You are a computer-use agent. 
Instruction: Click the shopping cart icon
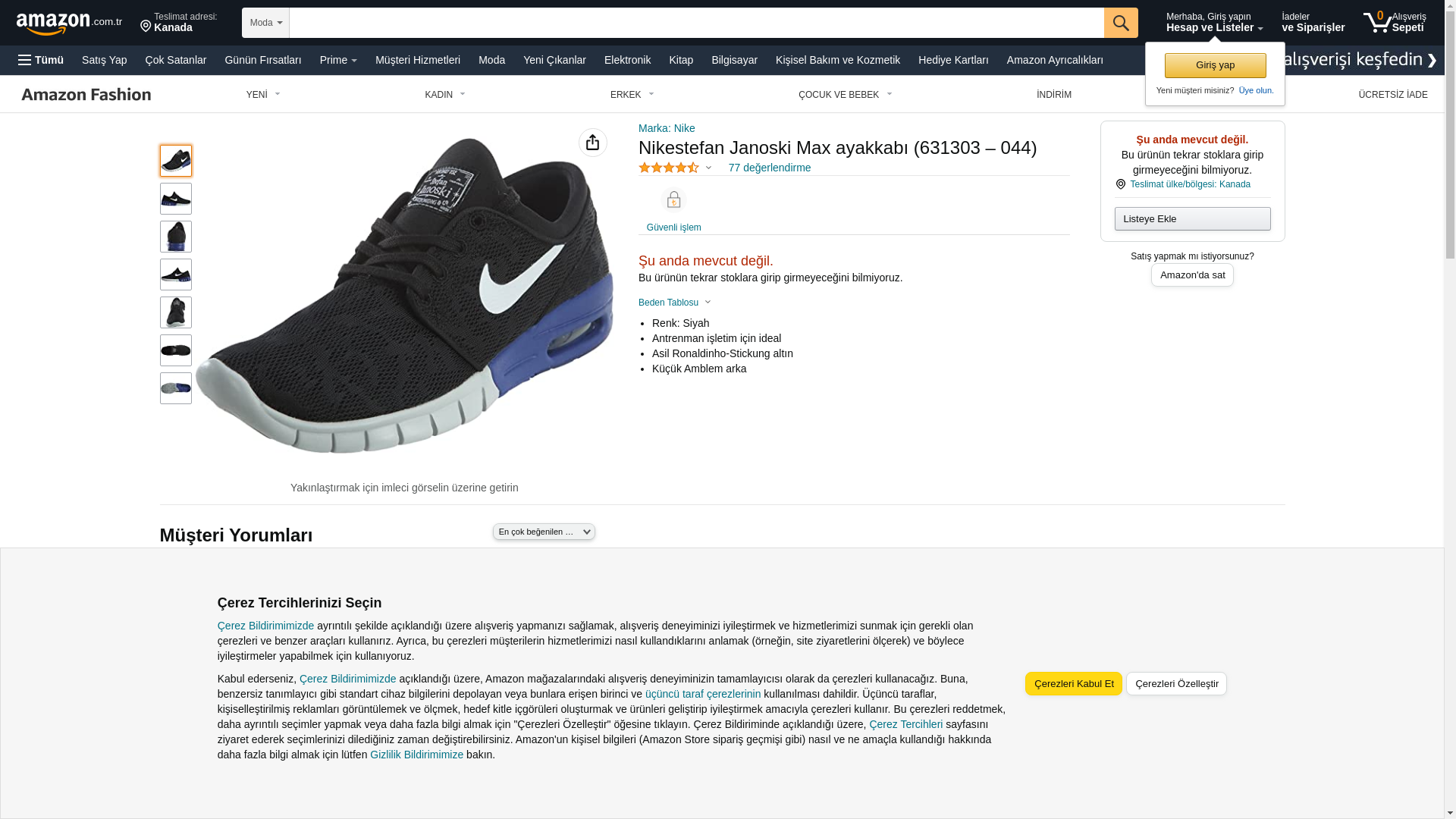[1377, 23]
